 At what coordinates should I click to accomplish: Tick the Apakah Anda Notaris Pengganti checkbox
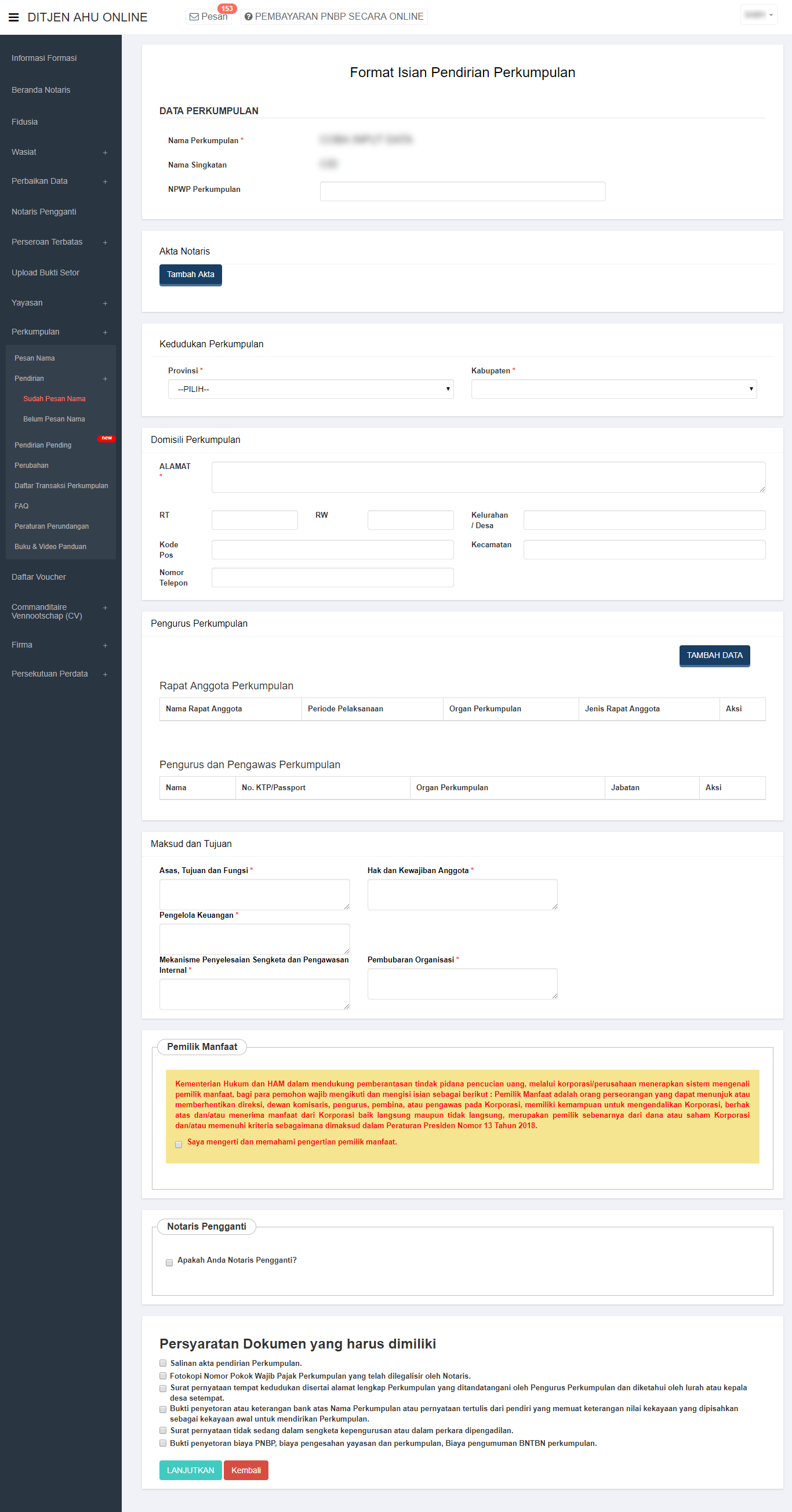169,1262
